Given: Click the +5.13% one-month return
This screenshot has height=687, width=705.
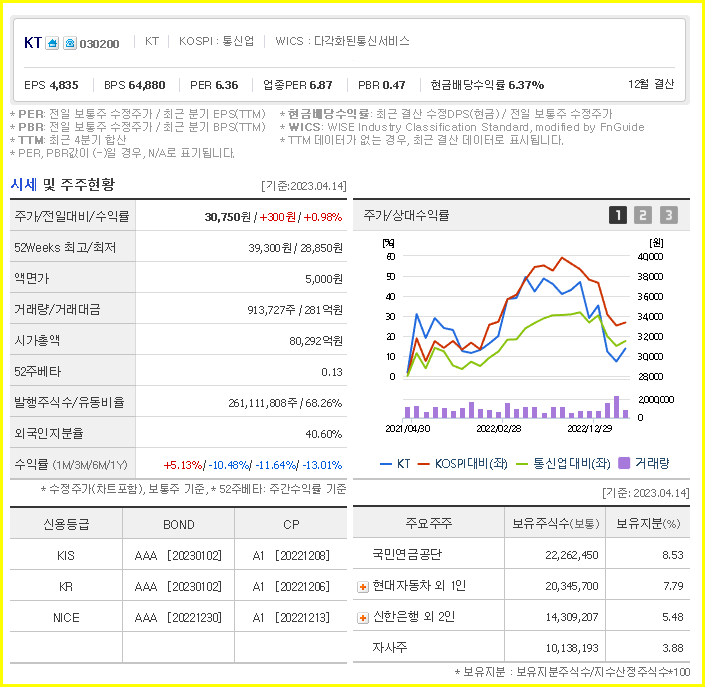Looking at the screenshot, I should coord(183,465).
